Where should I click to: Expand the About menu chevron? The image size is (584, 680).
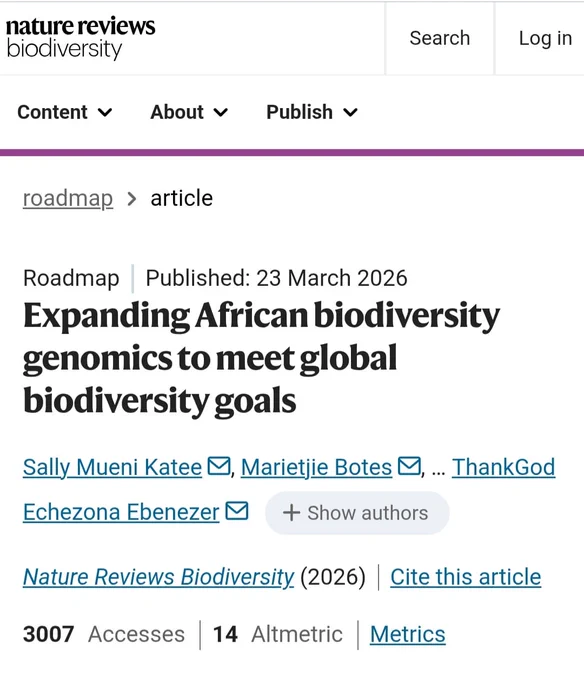221,113
